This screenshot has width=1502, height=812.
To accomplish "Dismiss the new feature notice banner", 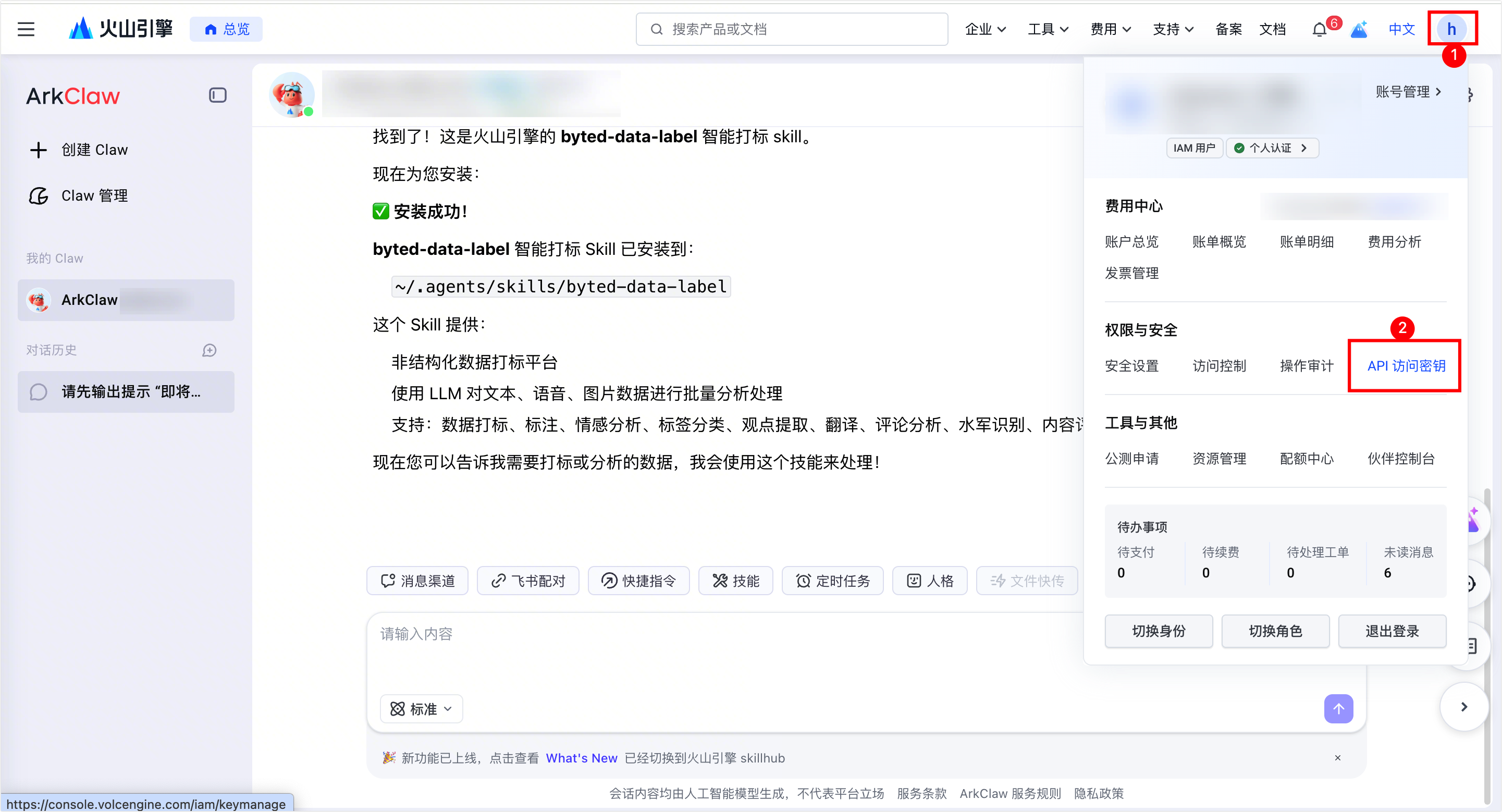I will (x=1338, y=758).
